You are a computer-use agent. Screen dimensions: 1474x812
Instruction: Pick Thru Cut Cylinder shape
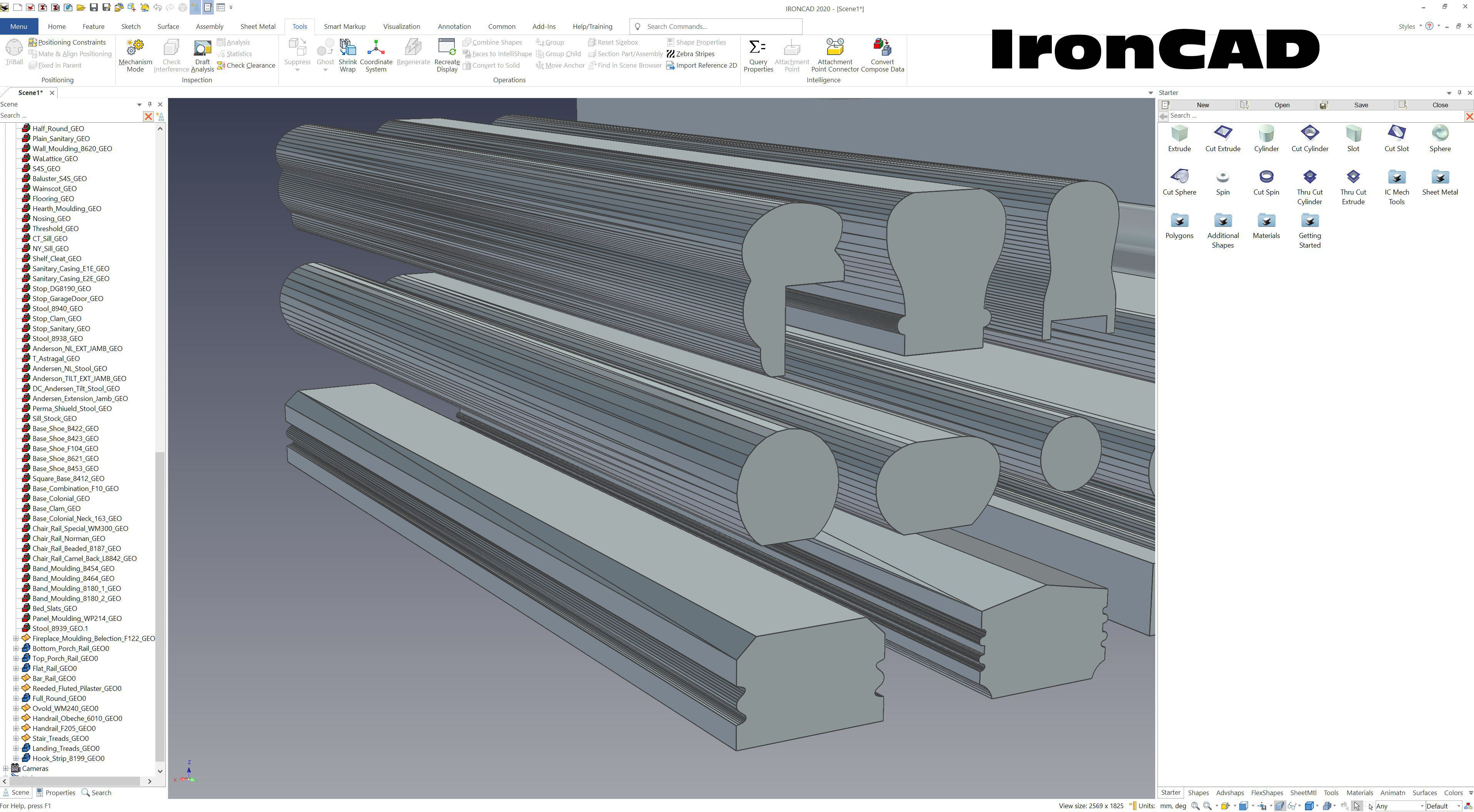coord(1310,187)
